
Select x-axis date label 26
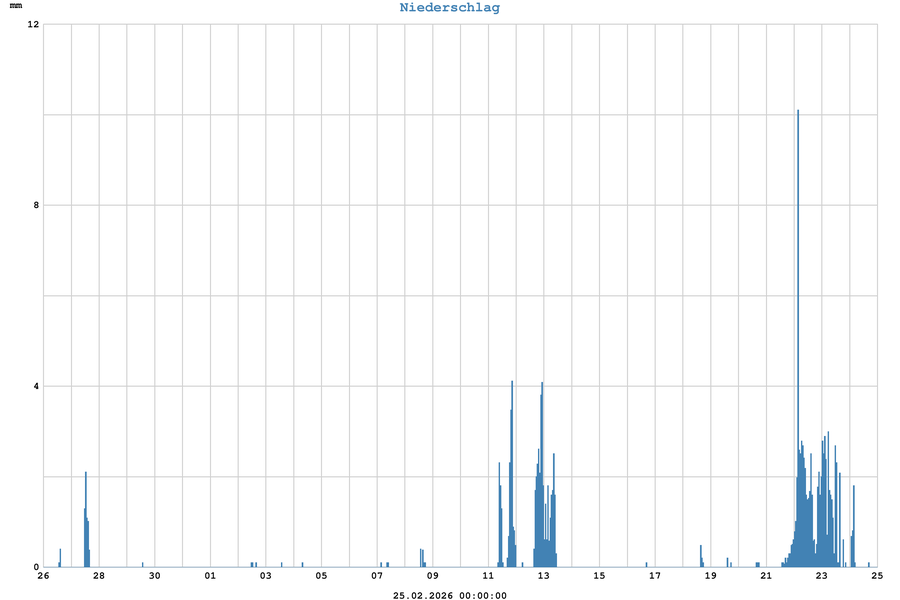[x=43, y=576]
